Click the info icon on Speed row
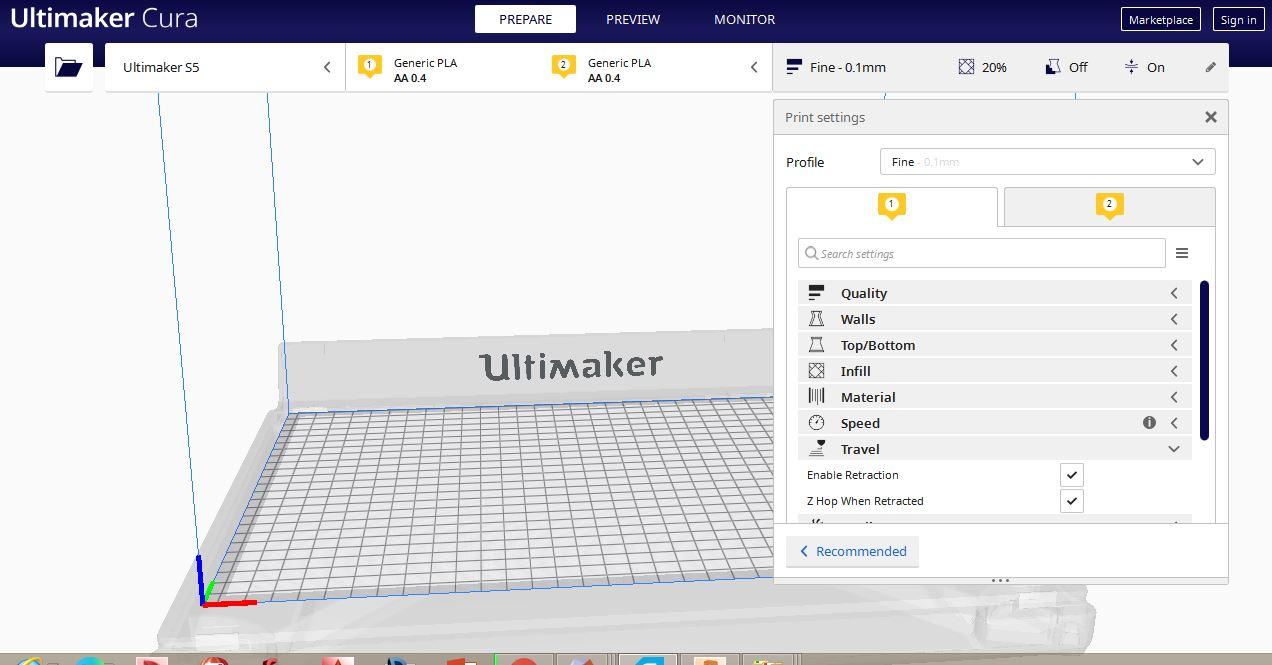The height and width of the screenshot is (665, 1272). tap(1149, 423)
